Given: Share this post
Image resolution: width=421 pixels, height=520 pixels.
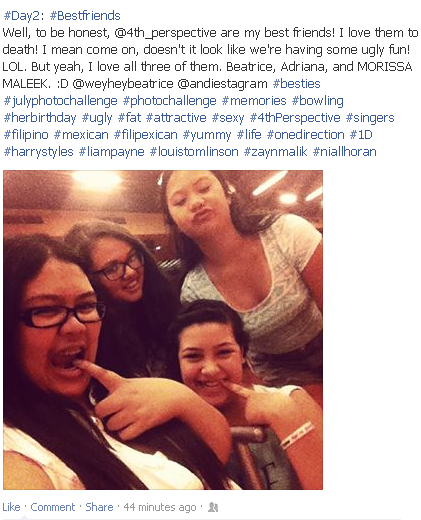Looking at the screenshot, I should 99,507.
